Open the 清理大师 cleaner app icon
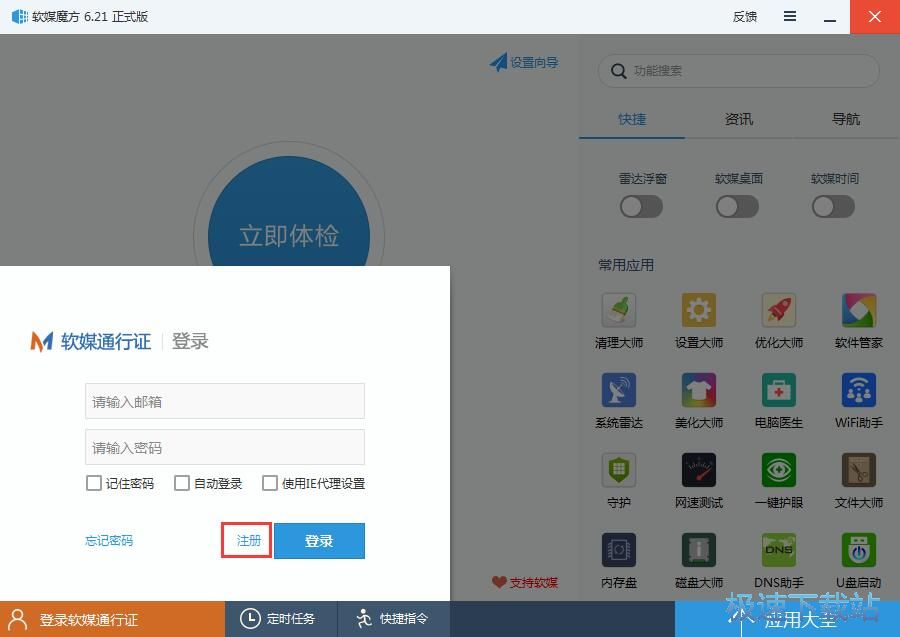 tap(619, 310)
